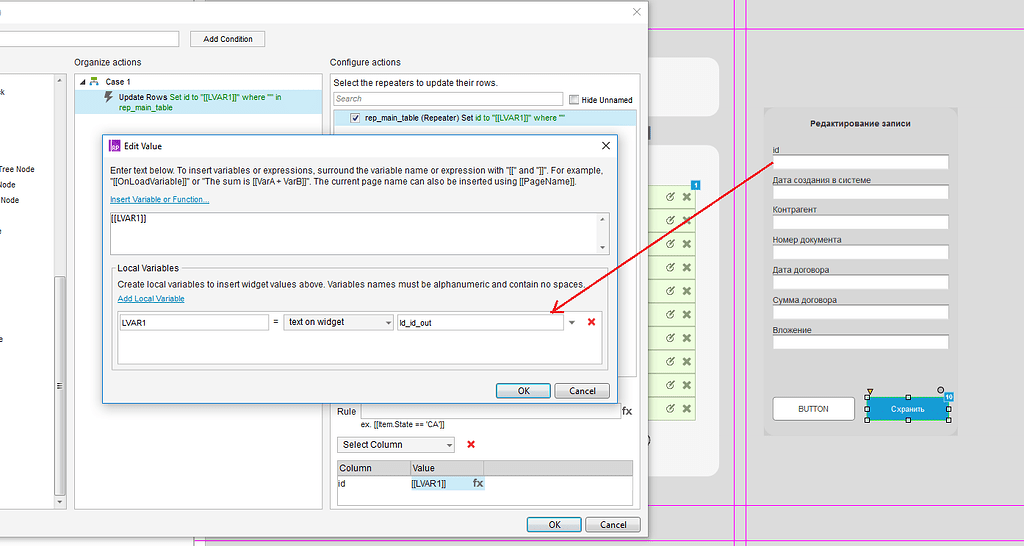Viewport: 1024px width, 546px height.
Task: Click the Case 1 flow icon
Action: point(94,82)
